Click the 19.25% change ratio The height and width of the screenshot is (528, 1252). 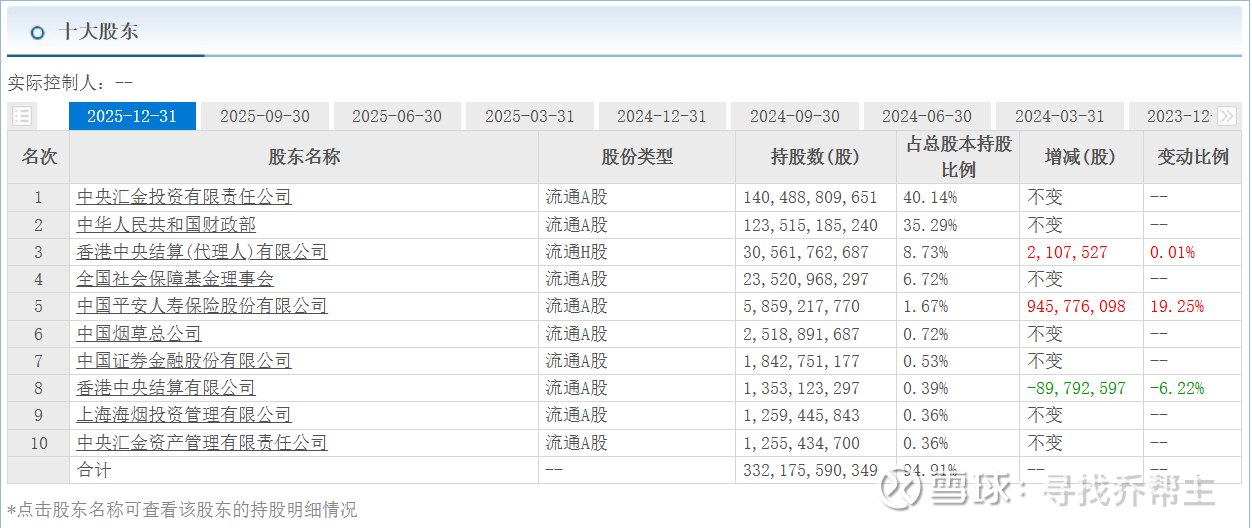1177,307
